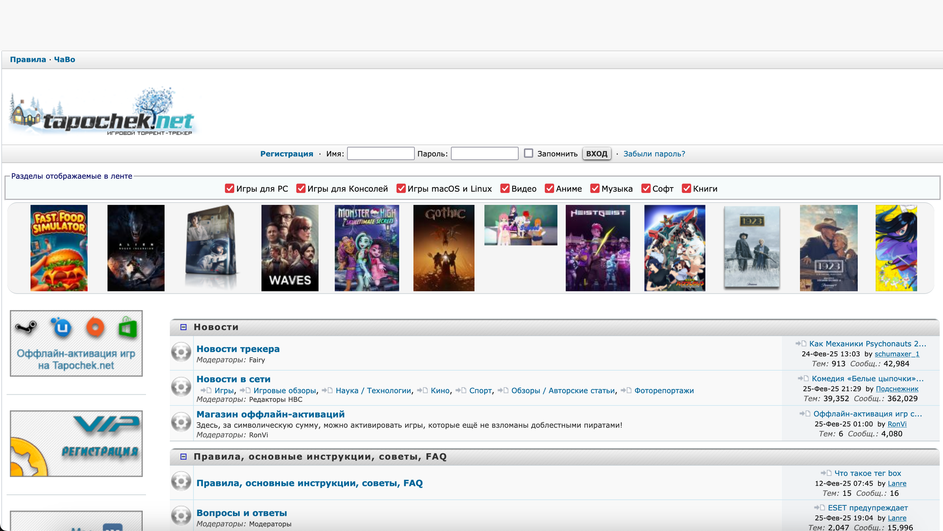This screenshot has height=531, width=943.
Task: Uncheck the Игры для PC checkbox
Action: click(x=229, y=188)
